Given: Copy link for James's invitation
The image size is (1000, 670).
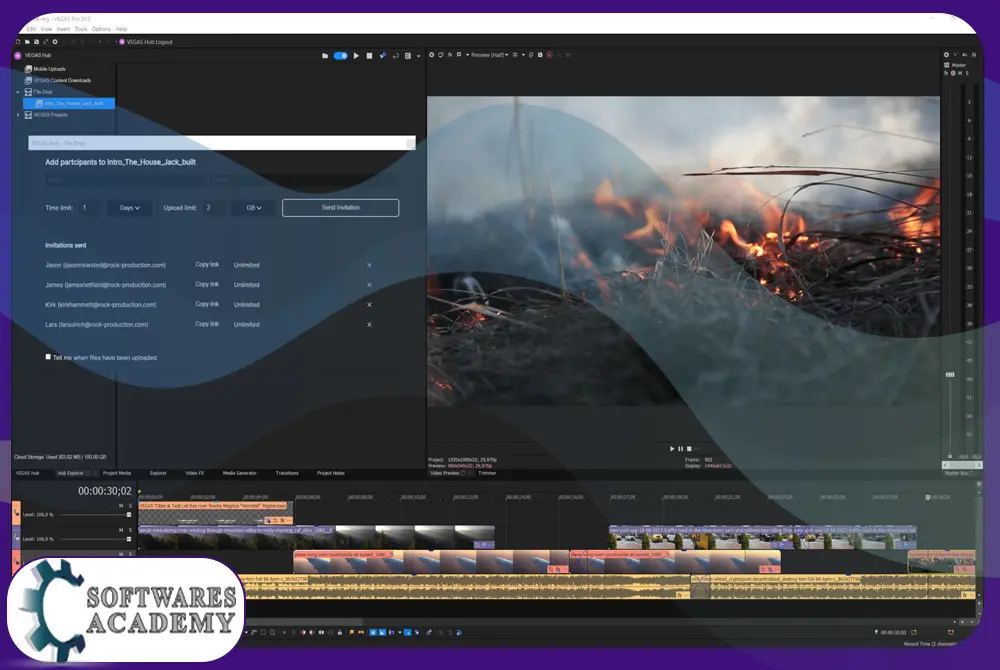Looking at the screenshot, I should pos(207,284).
